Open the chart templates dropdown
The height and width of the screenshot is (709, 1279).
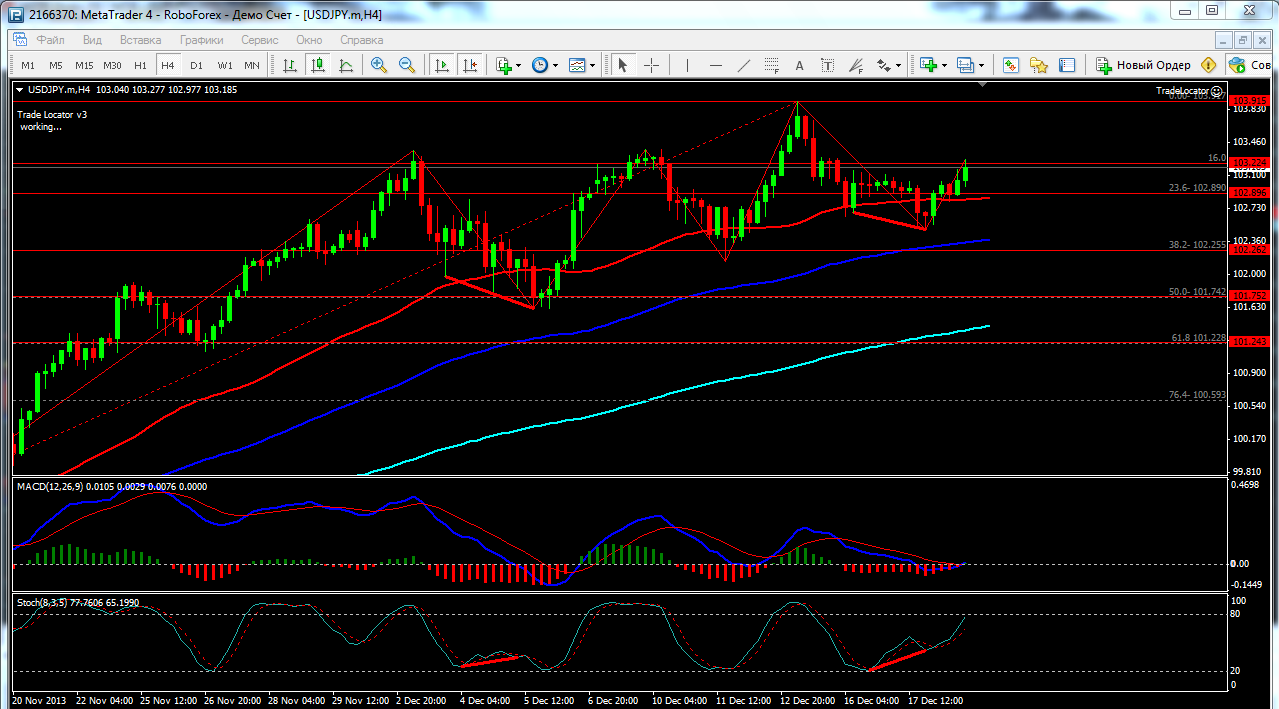click(x=593, y=66)
